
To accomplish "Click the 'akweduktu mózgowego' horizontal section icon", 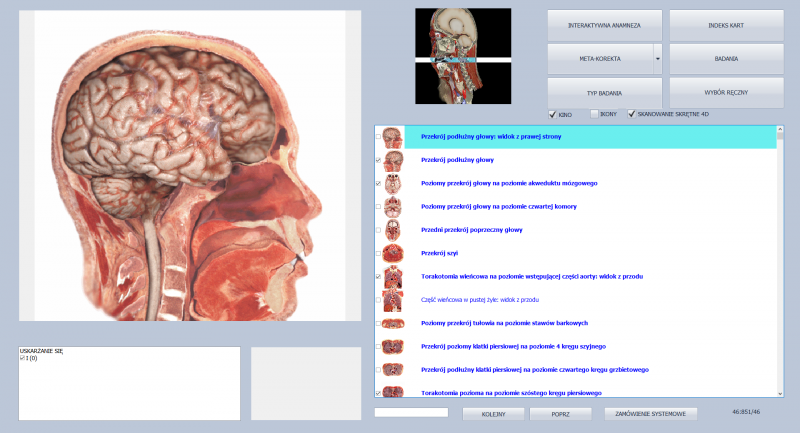I will click(x=393, y=184).
